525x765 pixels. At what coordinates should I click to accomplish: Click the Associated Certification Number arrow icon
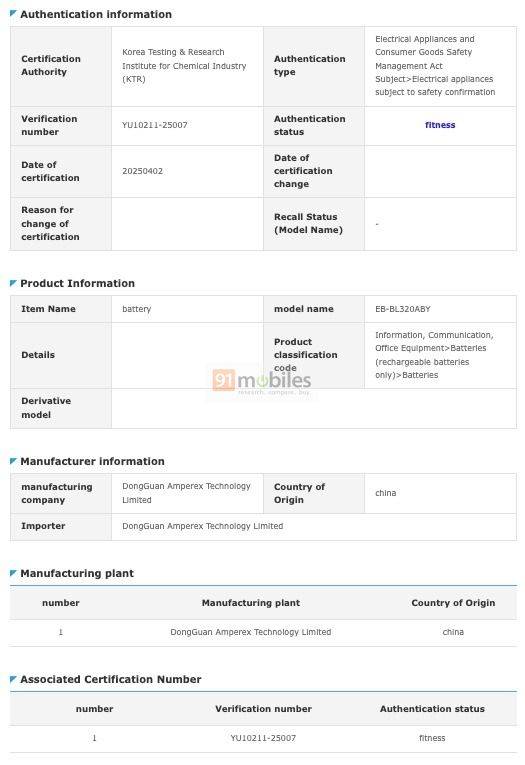[x=13, y=679]
